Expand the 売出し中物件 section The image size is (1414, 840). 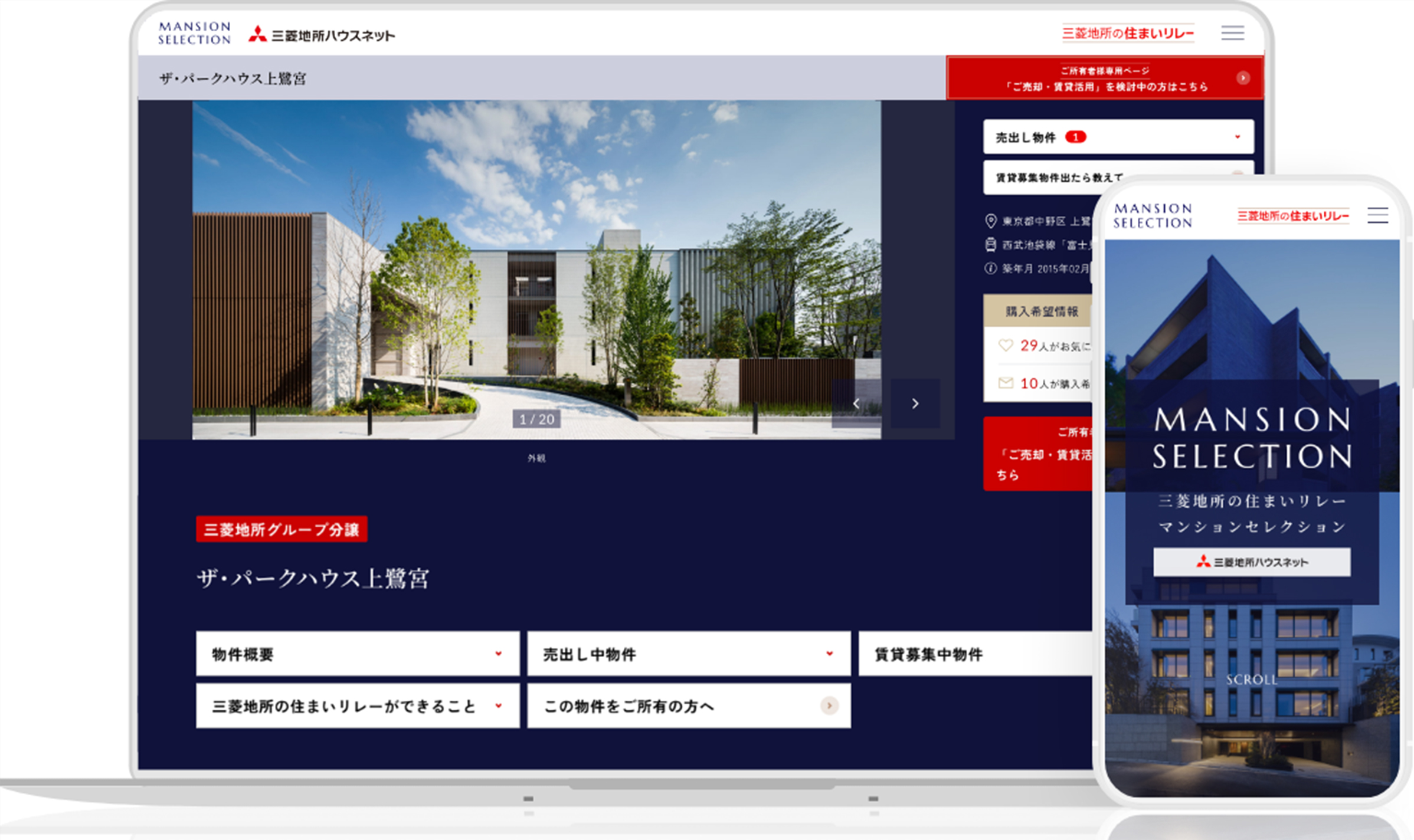(x=689, y=654)
